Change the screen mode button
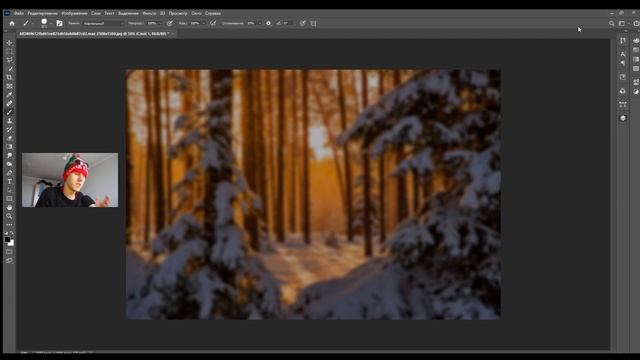This screenshot has width=640, height=360. coord(9,260)
